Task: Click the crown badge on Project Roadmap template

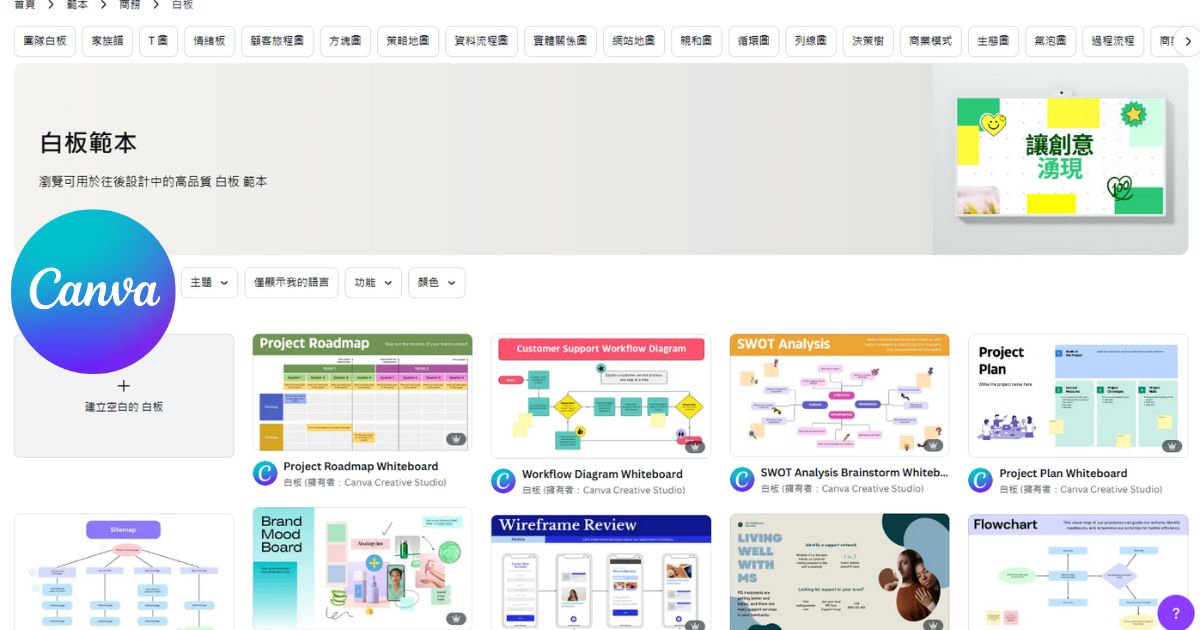Action: pos(456,439)
